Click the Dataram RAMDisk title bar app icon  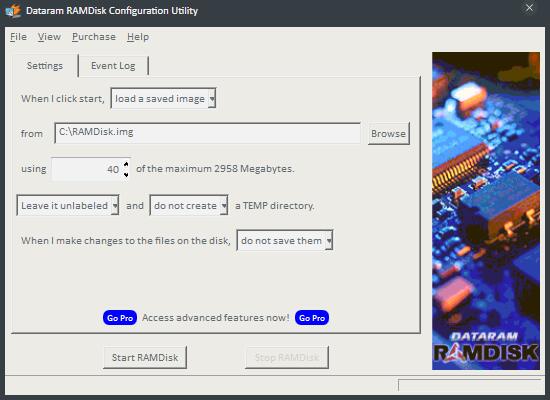tap(13, 10)
